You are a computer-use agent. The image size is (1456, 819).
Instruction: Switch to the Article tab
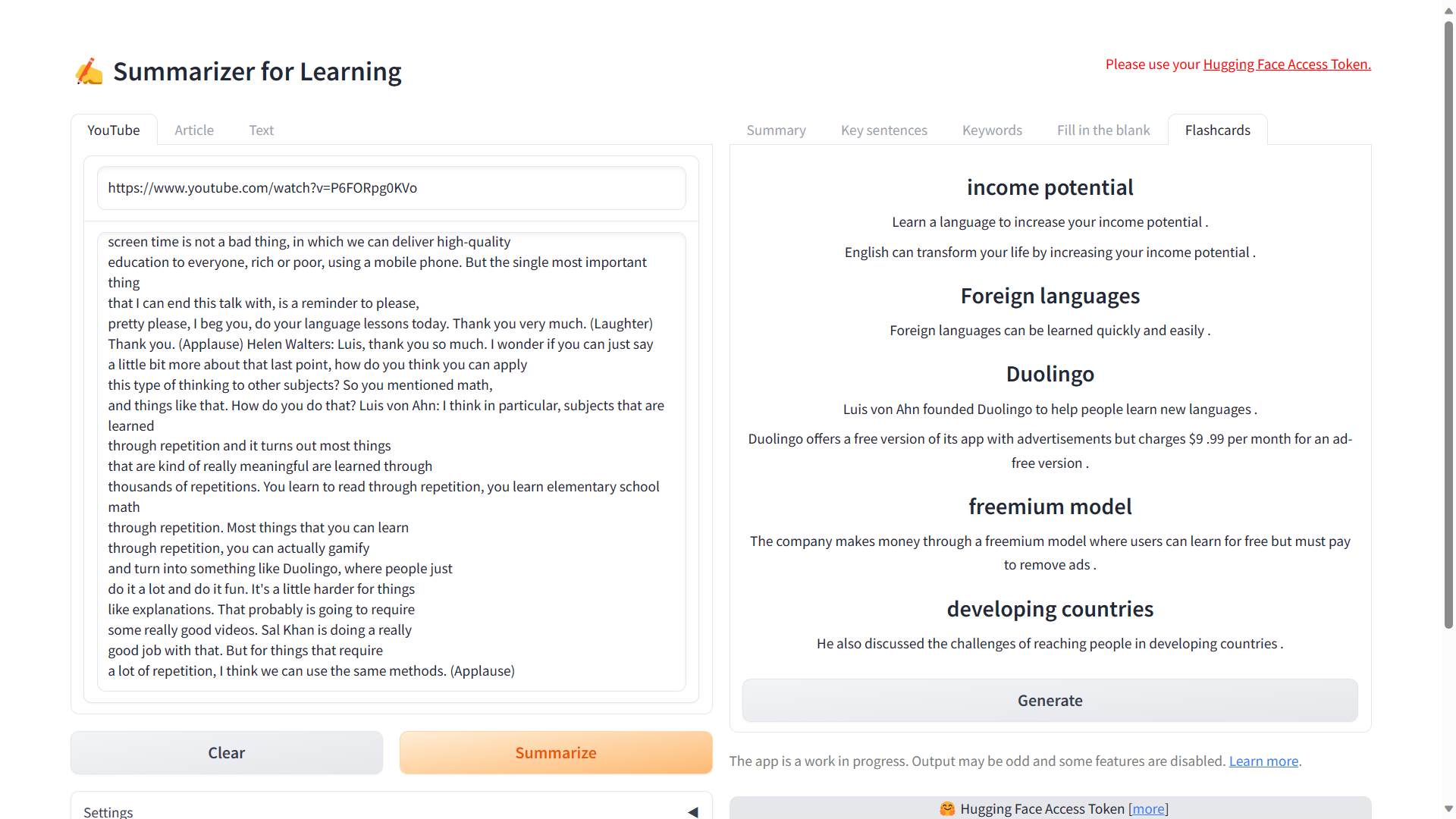[x=194, y=130]
